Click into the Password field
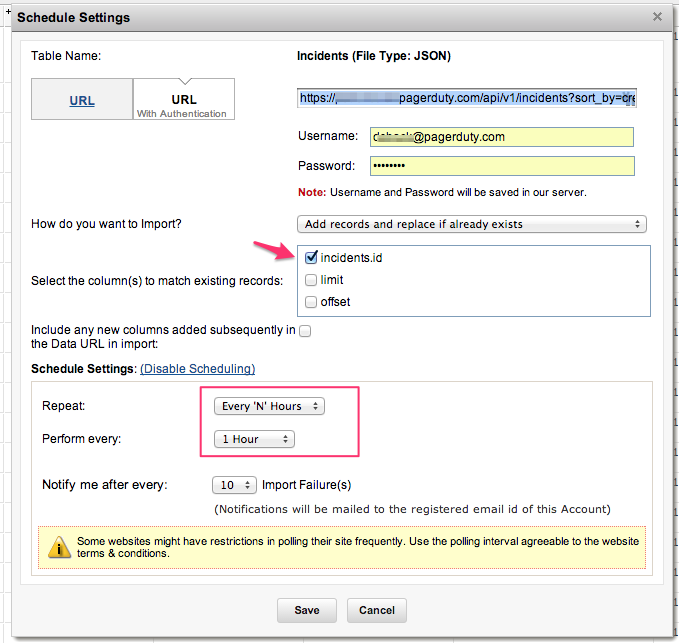The width and height of the screenshot is (679, 643). (x=502, y=166)
